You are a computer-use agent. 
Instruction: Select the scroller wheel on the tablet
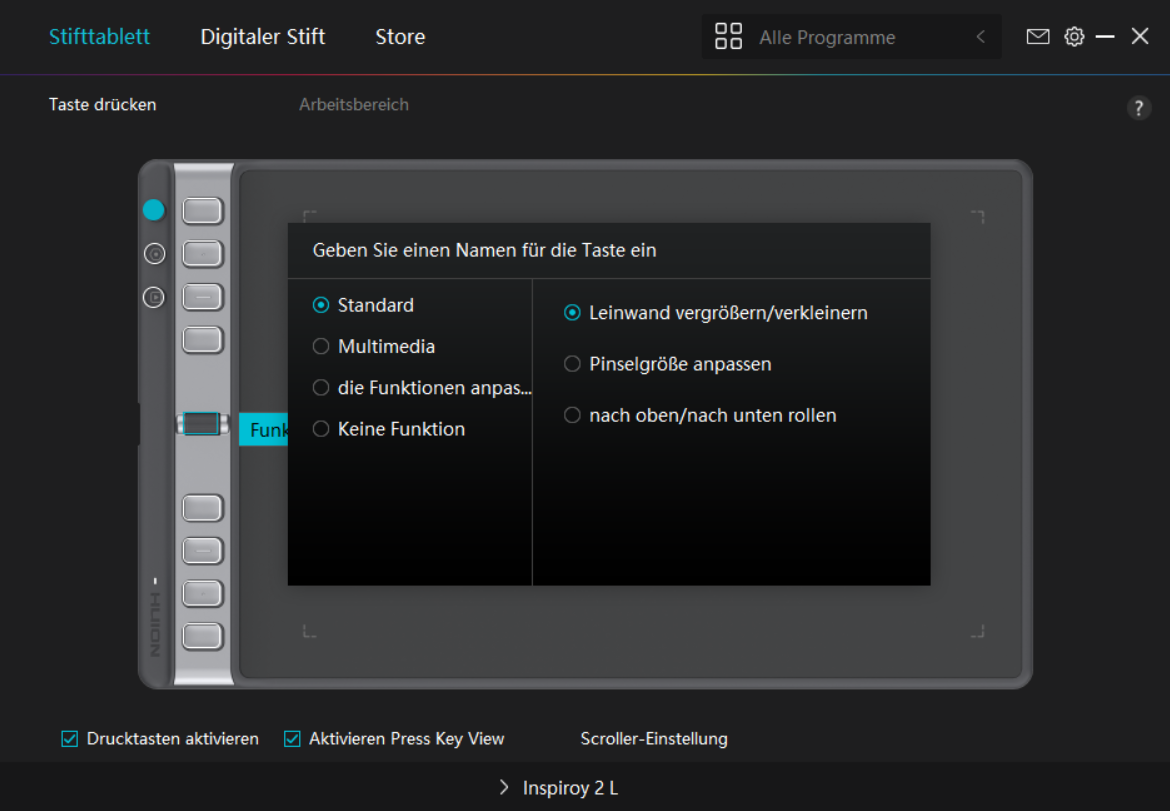click(202, 424)
